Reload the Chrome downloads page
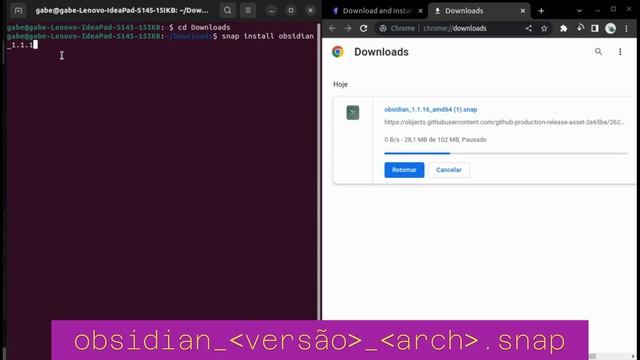 (363, 28)
